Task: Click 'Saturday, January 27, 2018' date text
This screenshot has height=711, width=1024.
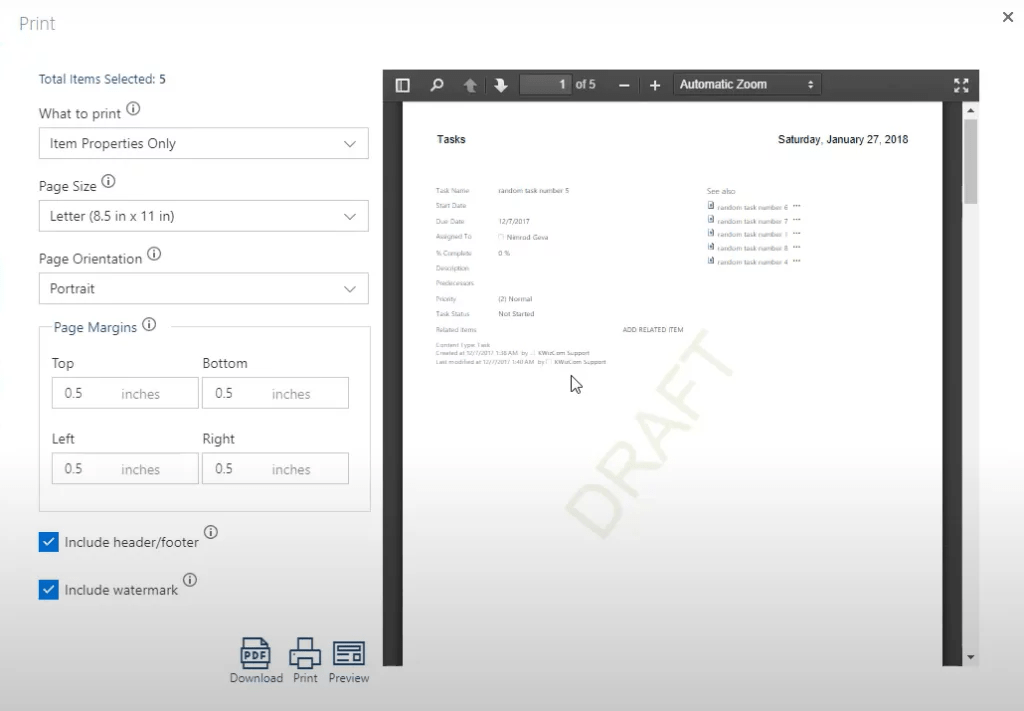Action: (842, 139)
